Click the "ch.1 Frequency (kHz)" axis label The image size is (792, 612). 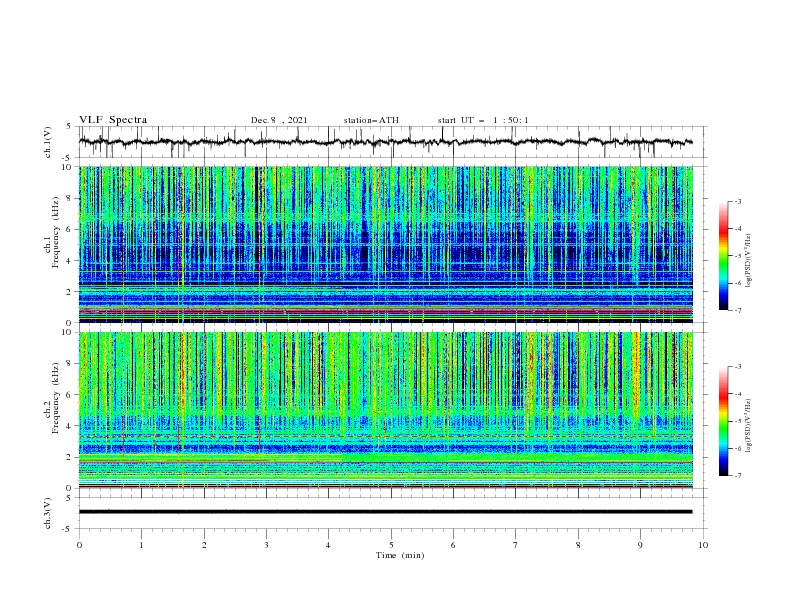click(x=52, y=233)
